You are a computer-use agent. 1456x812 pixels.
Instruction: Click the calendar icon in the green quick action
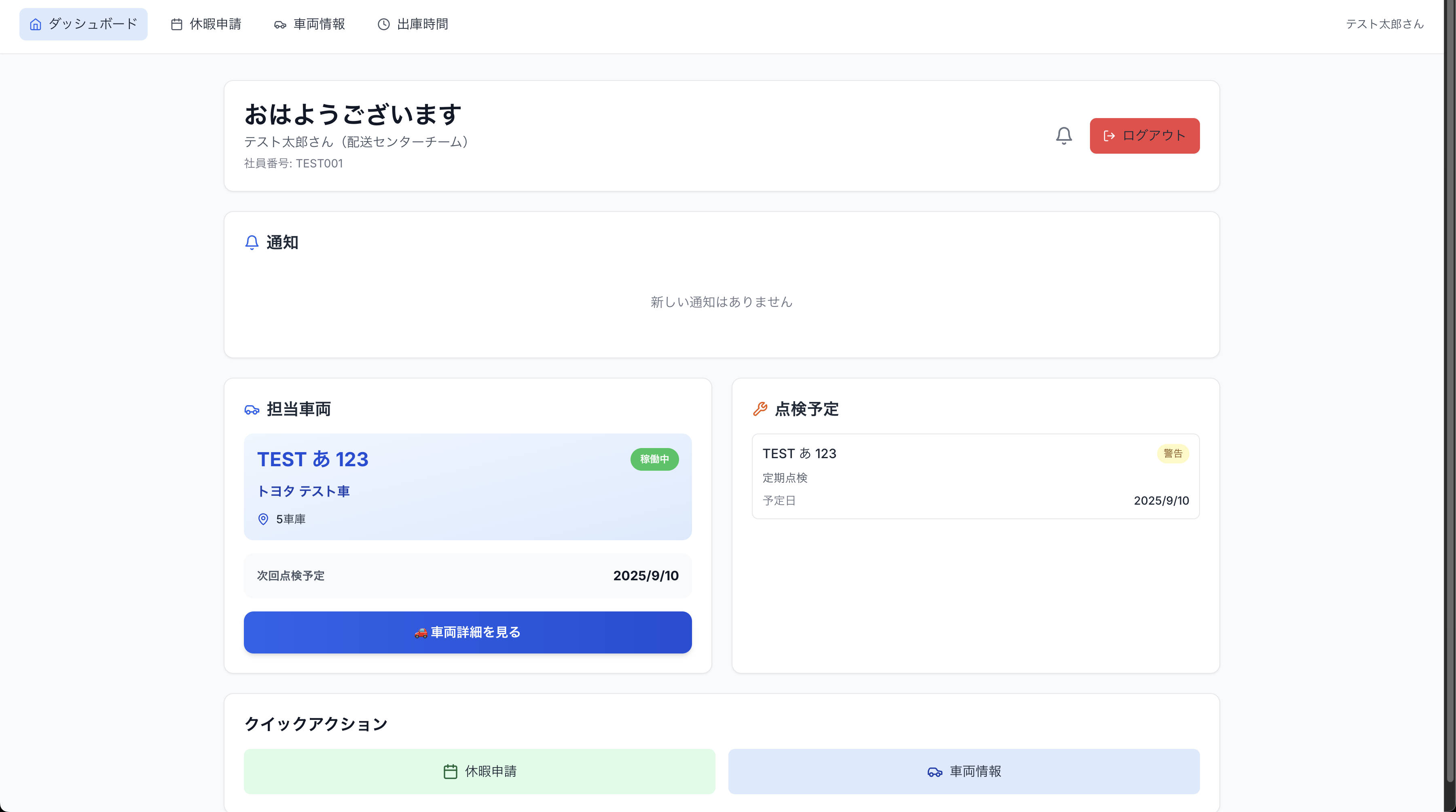click(x=451, y=771)
